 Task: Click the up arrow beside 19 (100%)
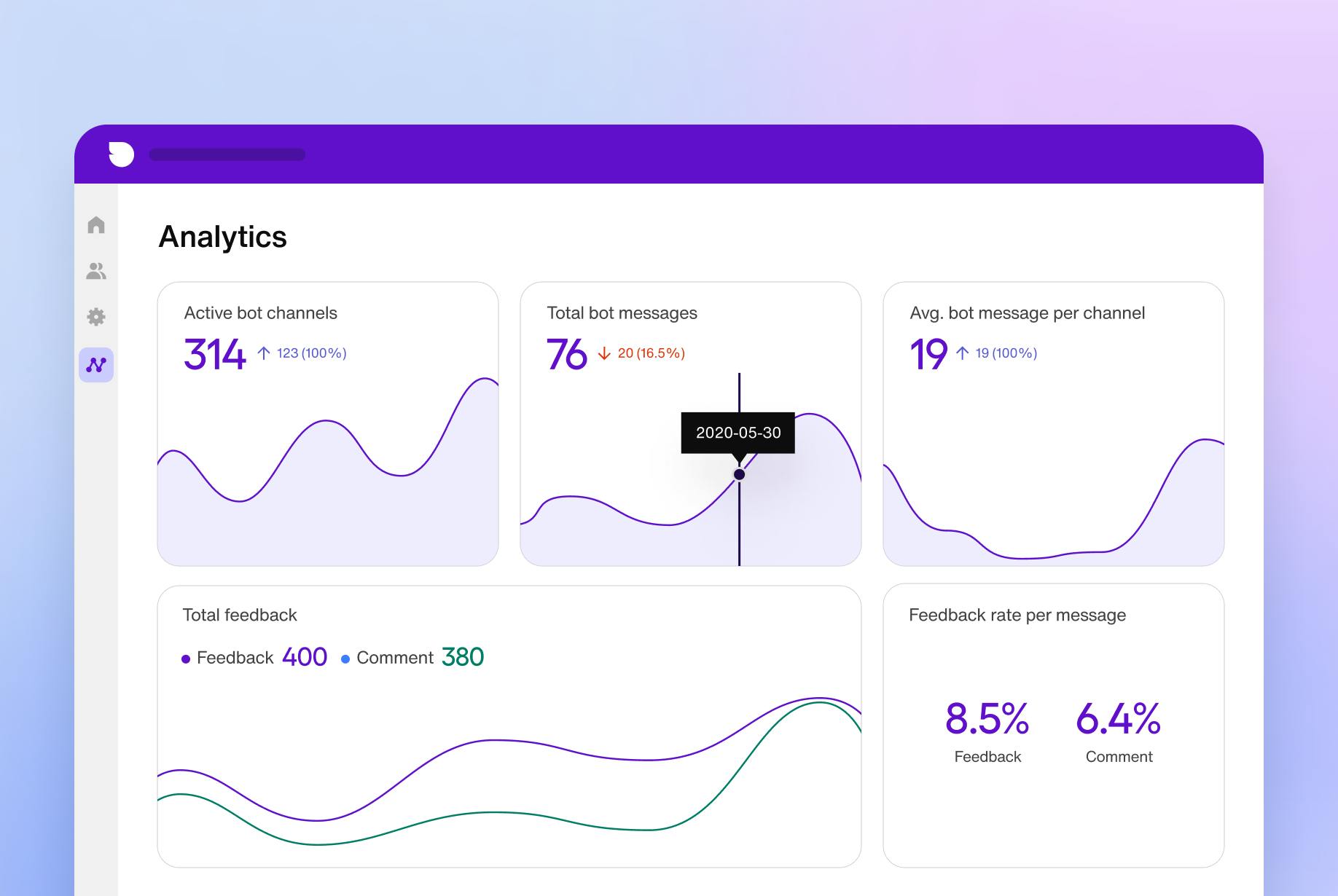pos(963,353)
